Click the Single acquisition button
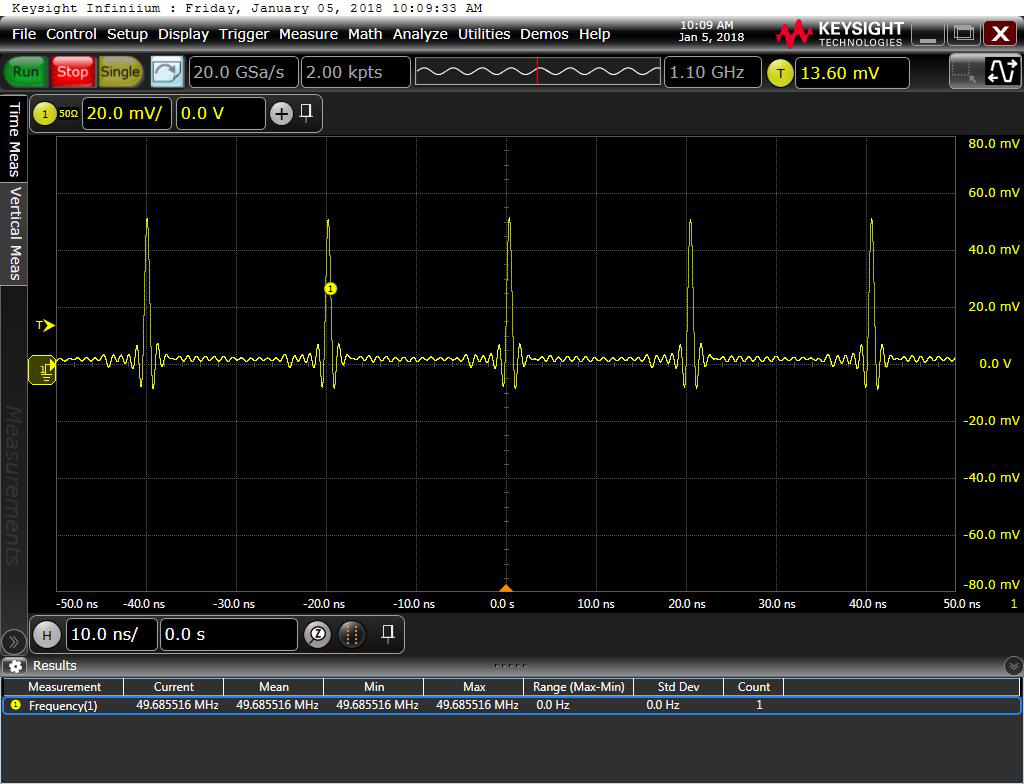1024x784 pixels. [x=120, y=72]
